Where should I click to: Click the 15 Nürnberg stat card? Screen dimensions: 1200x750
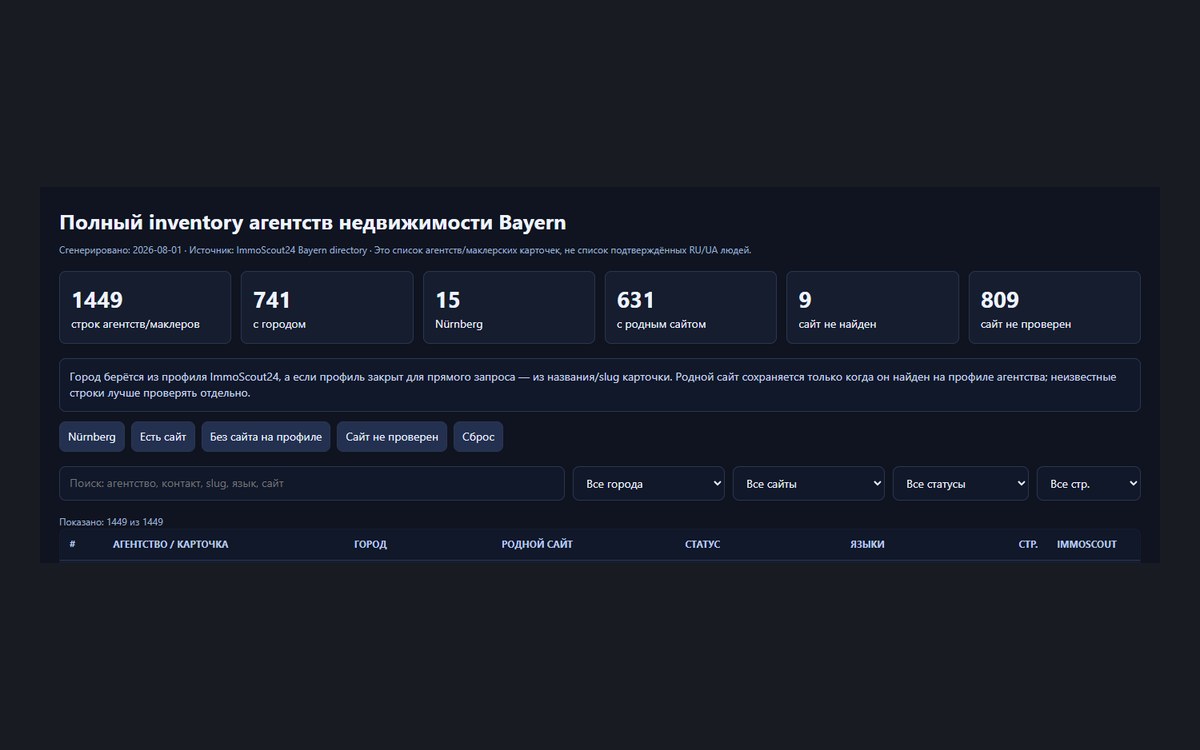pyautogui.click(x=509, y=308)
